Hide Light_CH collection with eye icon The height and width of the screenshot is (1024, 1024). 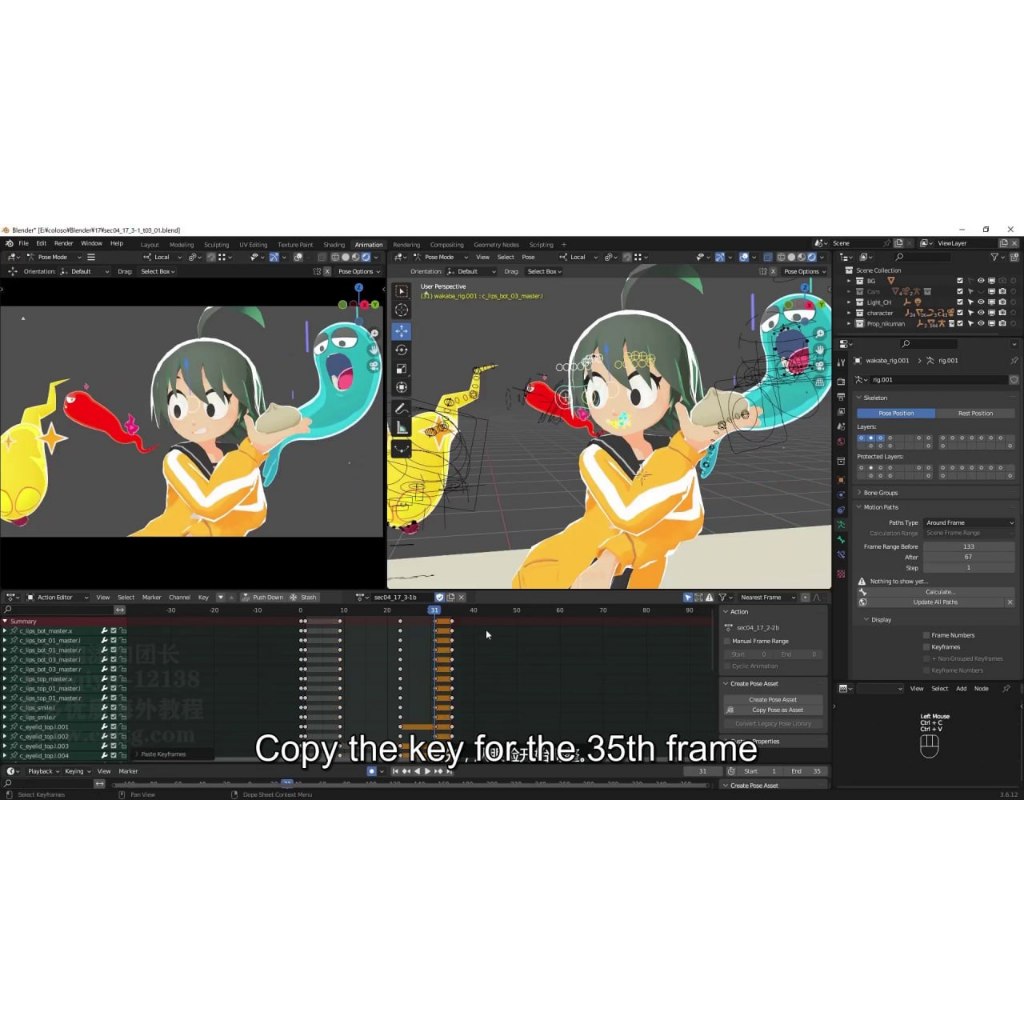point(981,302)
